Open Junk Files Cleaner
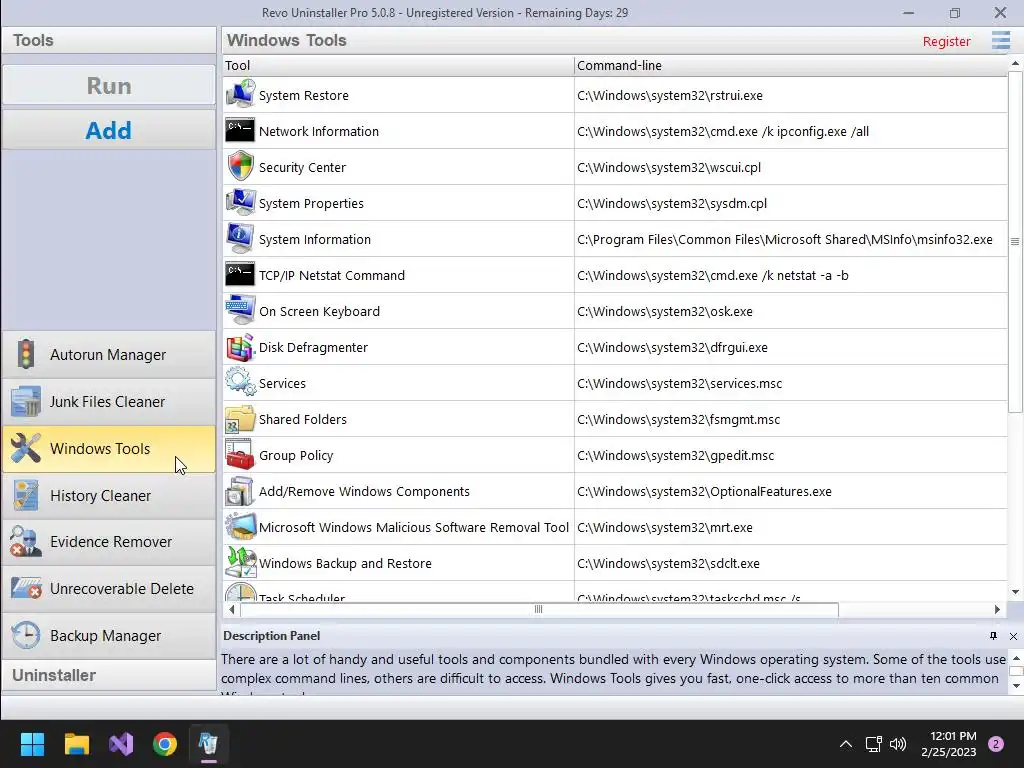Viewport: 1024px width, 768px height. (108, 402)
